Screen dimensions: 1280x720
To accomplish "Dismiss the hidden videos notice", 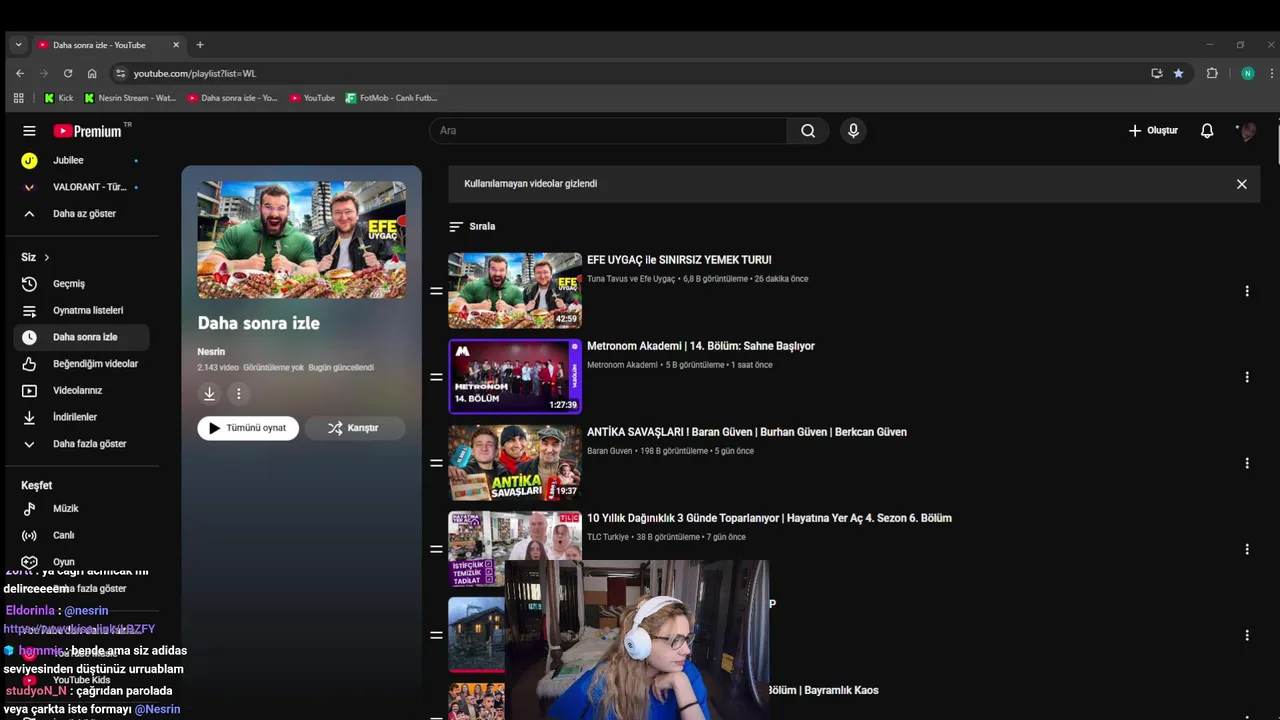I will [1242, 184].
